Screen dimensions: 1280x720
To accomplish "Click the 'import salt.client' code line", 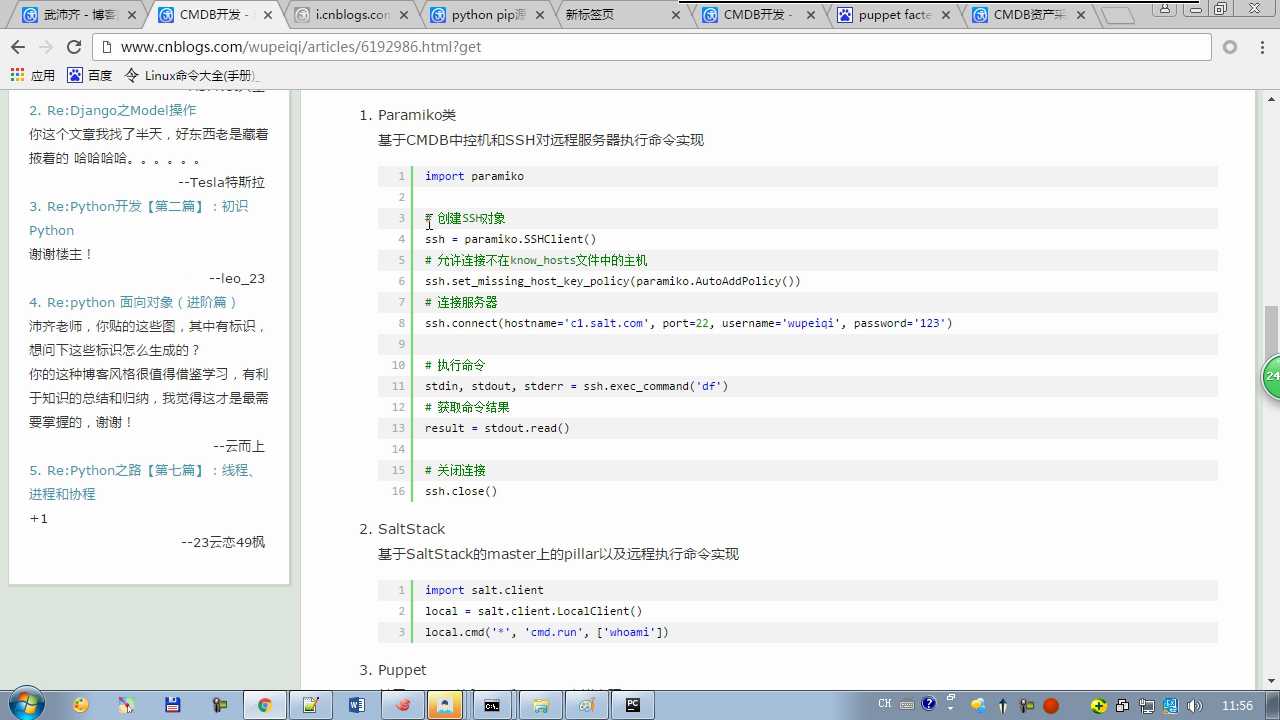I will coord(484,590).
